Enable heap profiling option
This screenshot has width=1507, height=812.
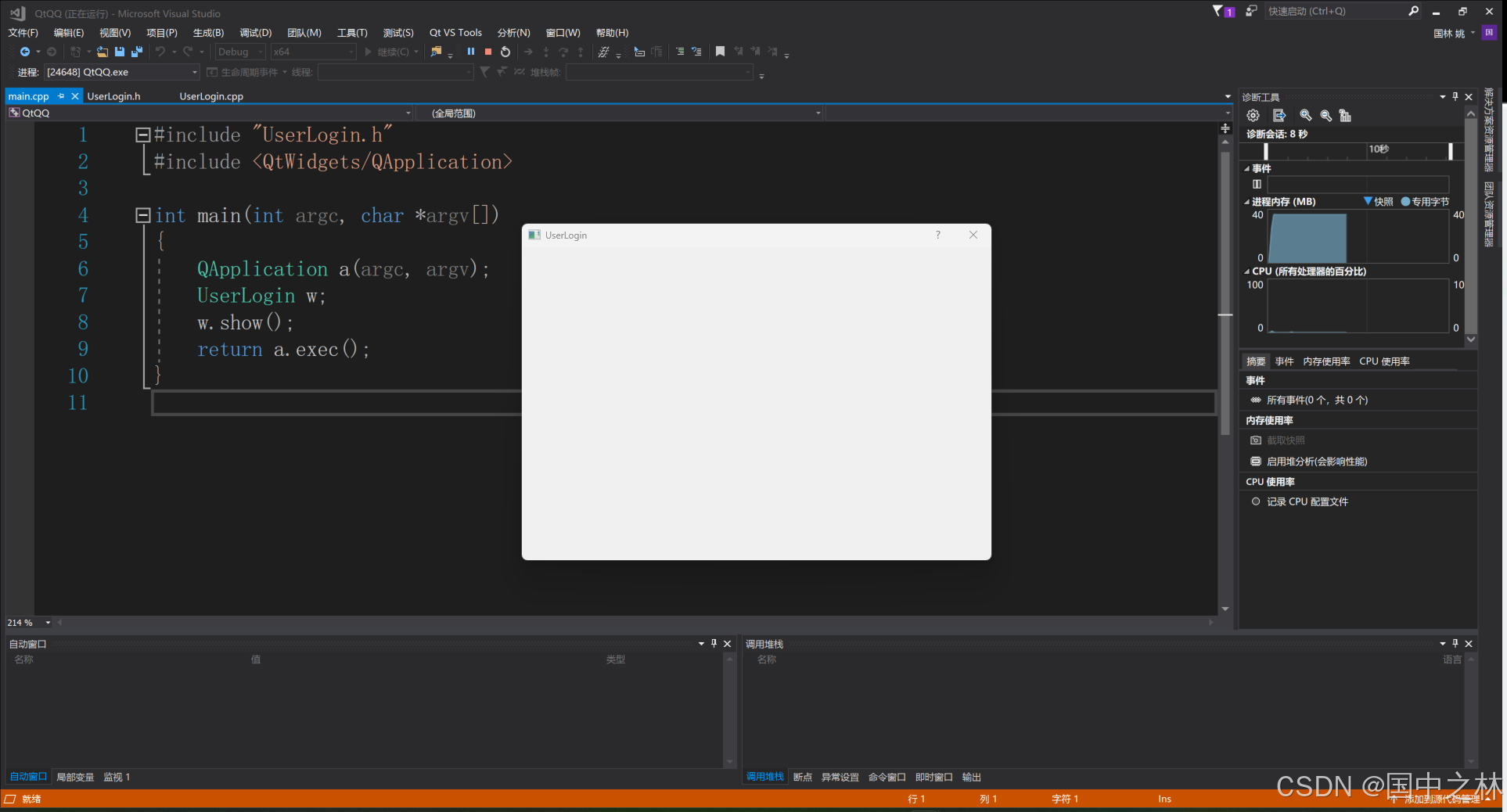[1309, 462]
